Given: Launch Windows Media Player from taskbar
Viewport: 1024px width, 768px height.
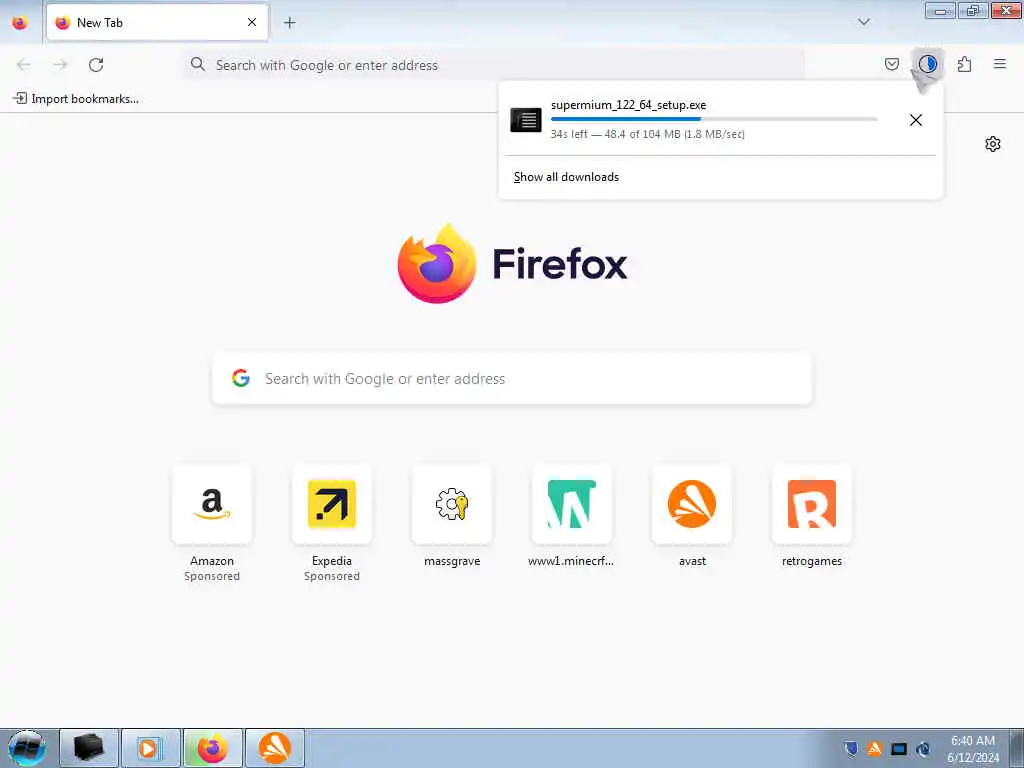Looking at the screenshot, I should click(x=150, y=748).
